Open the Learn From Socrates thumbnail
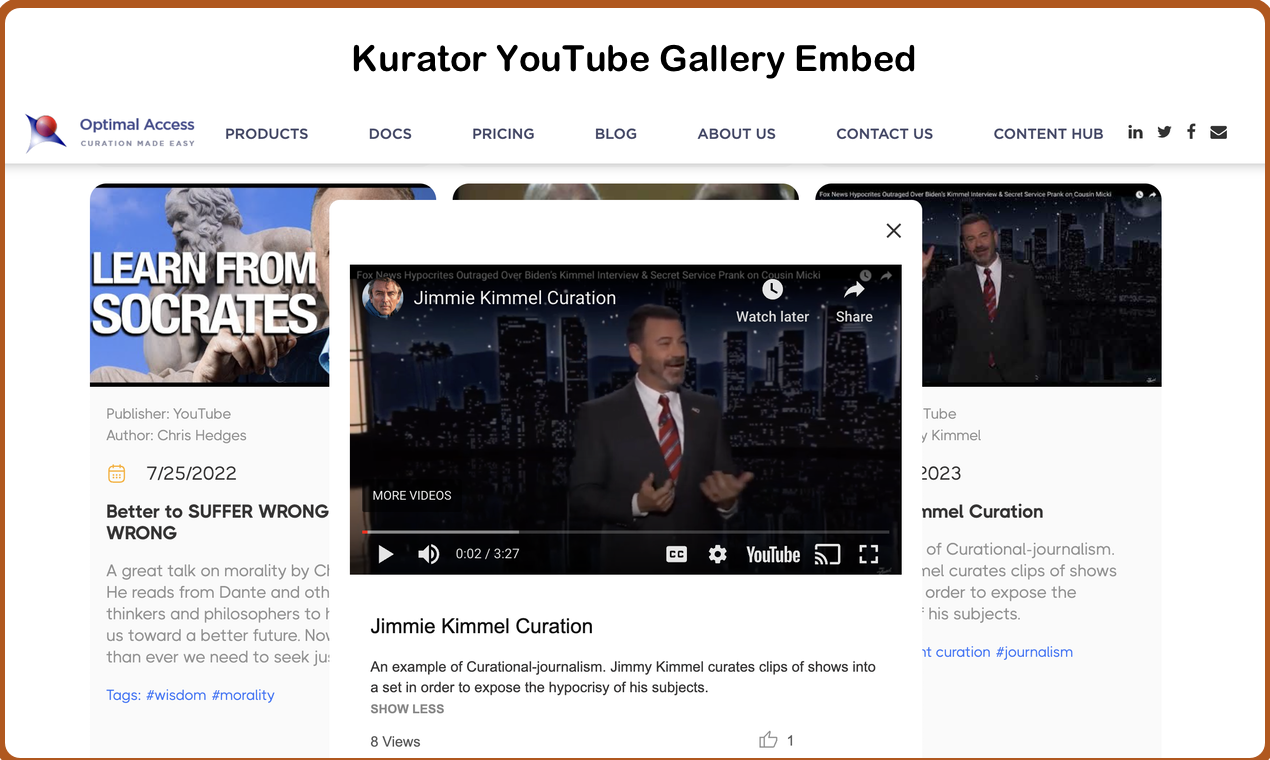 pyautogui.click(x=210, y=284)
